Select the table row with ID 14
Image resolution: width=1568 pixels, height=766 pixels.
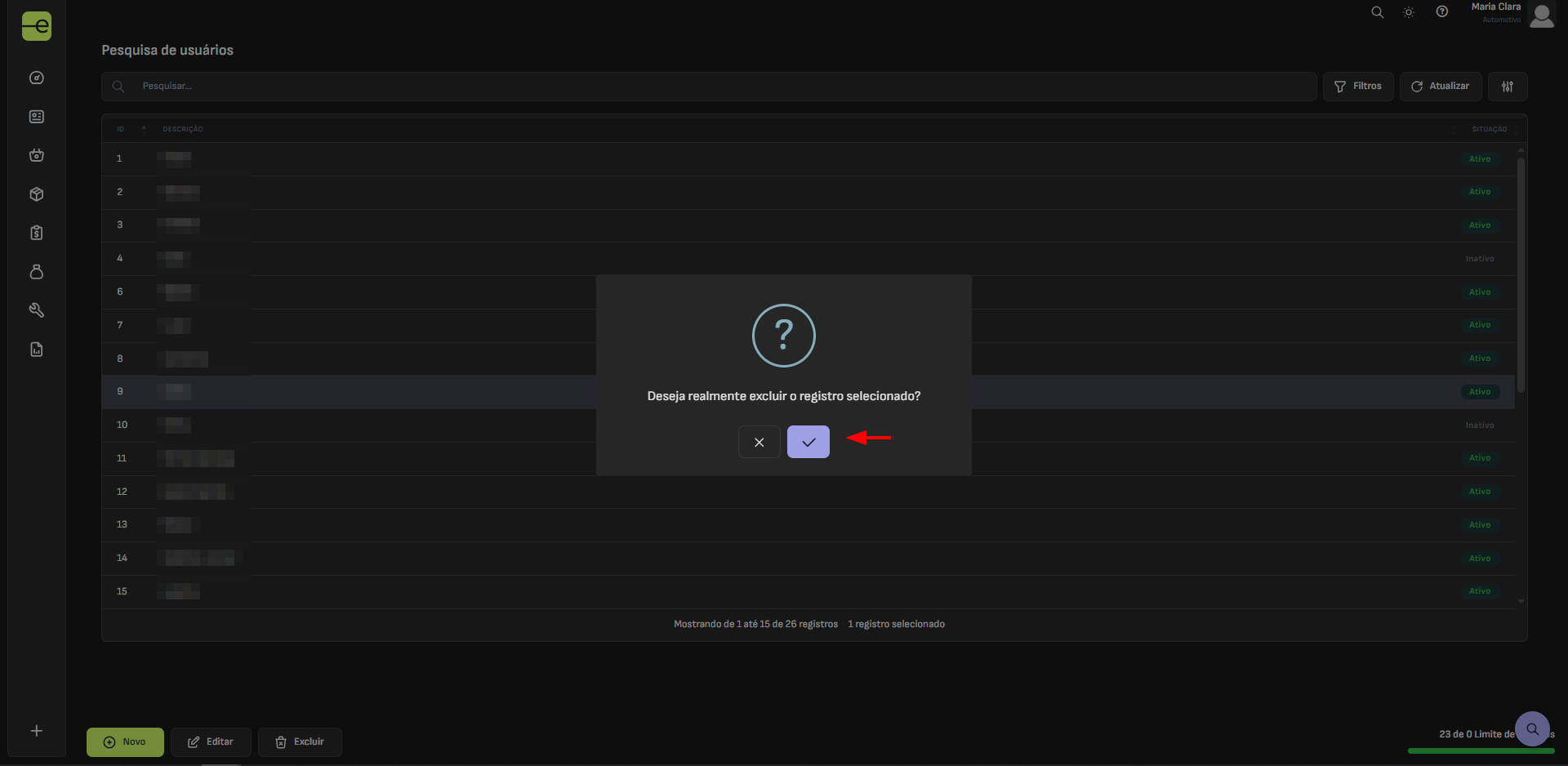tap(808, 559)
